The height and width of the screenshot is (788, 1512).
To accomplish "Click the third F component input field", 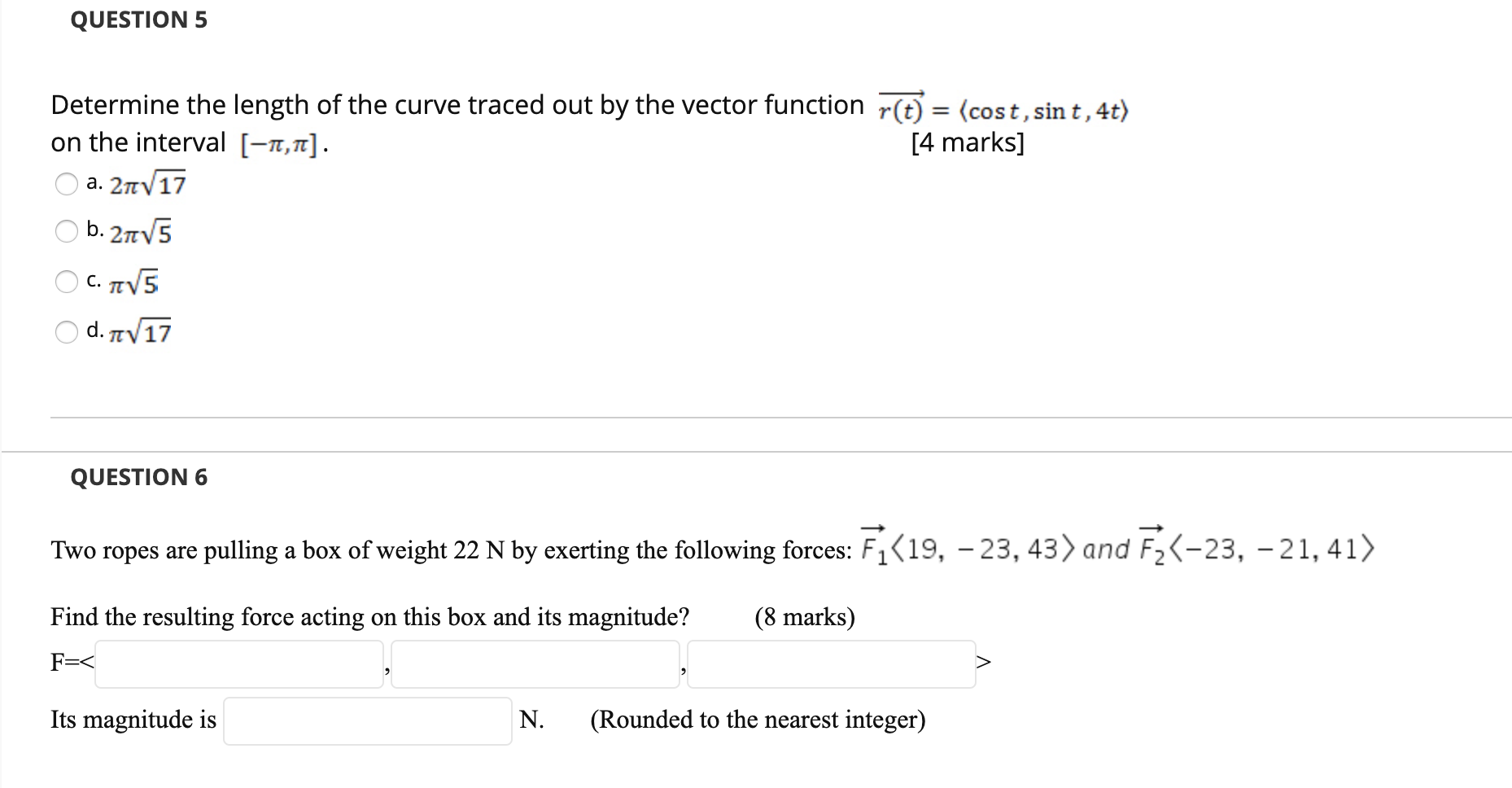I will click(830, 663).
